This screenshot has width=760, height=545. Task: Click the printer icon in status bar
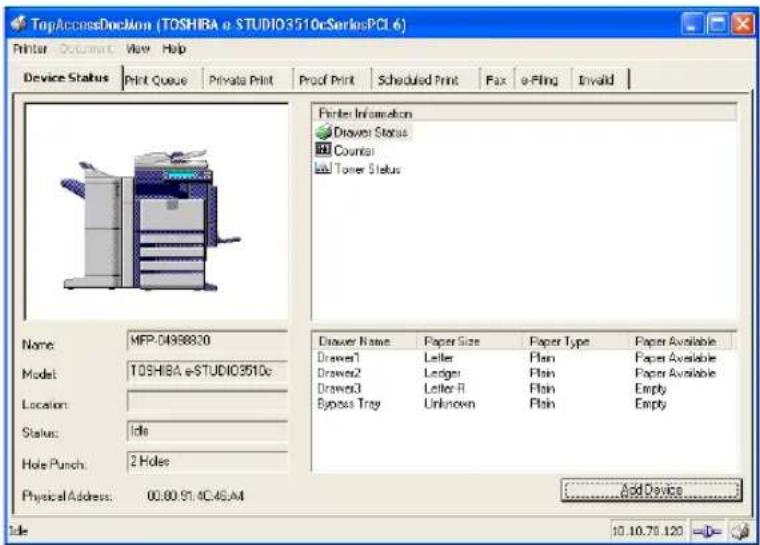tap(740, 532)
